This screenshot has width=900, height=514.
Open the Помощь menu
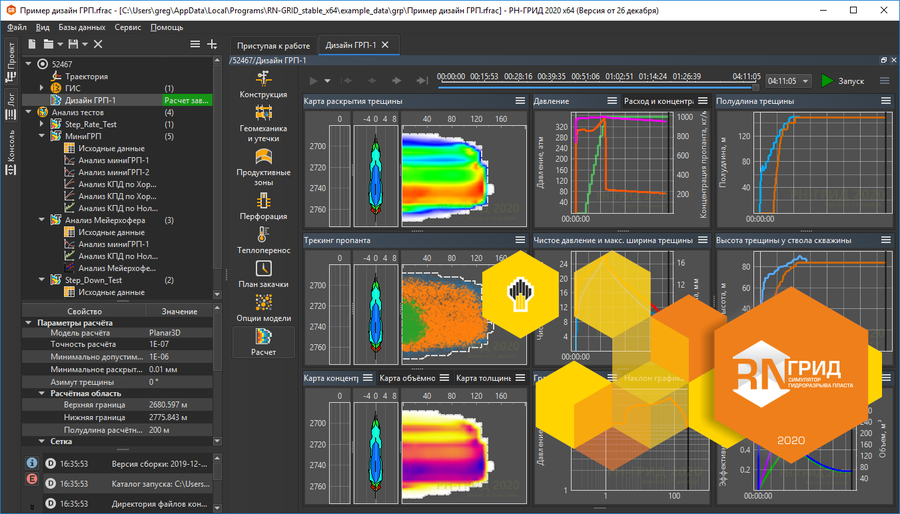pyautogui.click(x=166, y=27)
